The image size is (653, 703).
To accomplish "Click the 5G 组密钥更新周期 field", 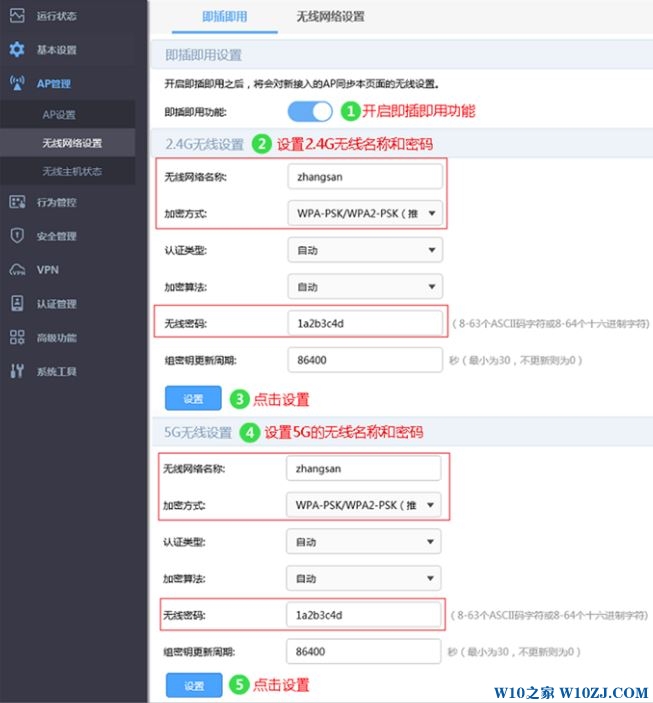I will (364, 651).
